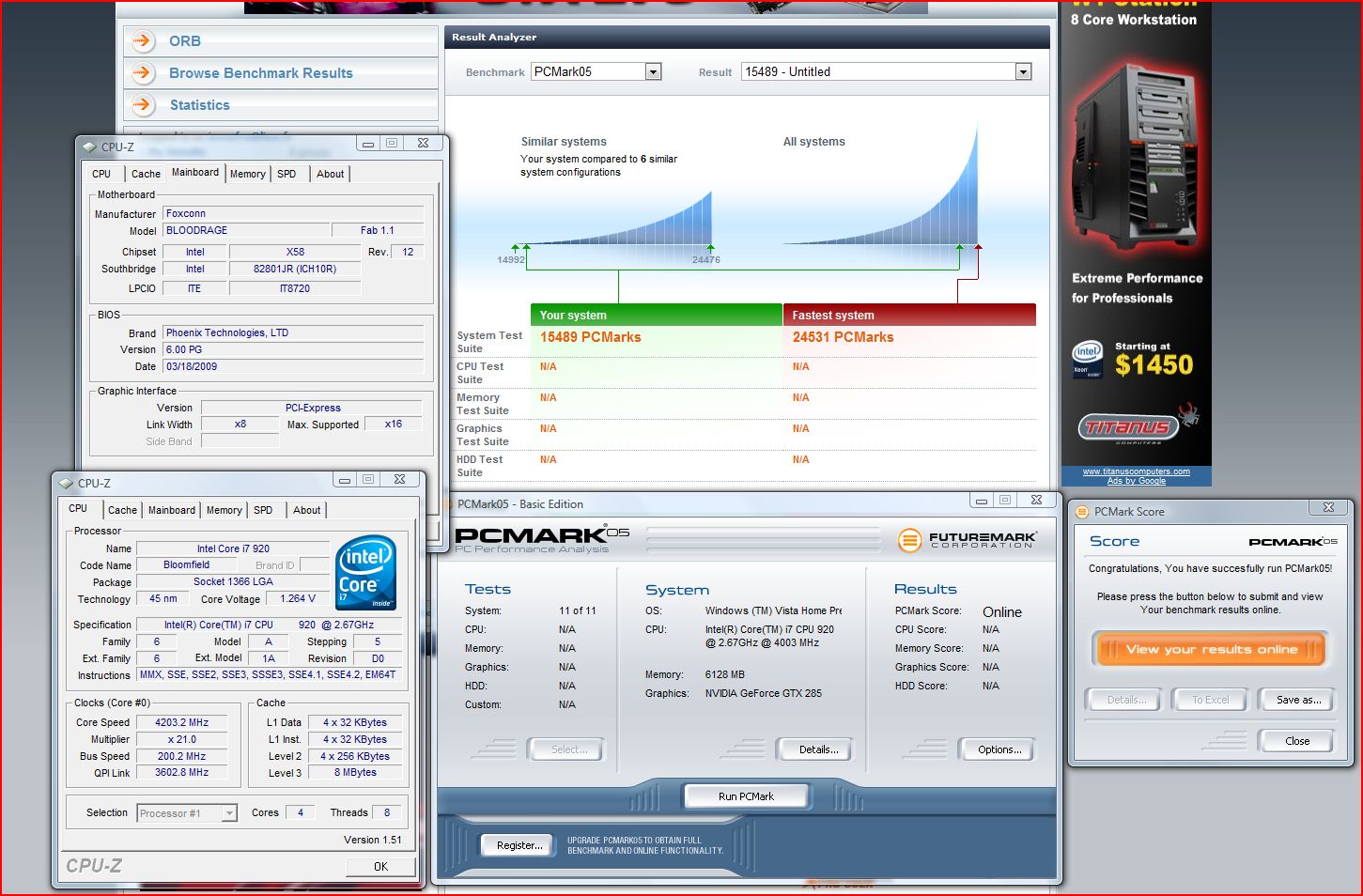Open the Processor #1 selection dropdown
Screen dimensions: 1363x896
click(229, 813)
